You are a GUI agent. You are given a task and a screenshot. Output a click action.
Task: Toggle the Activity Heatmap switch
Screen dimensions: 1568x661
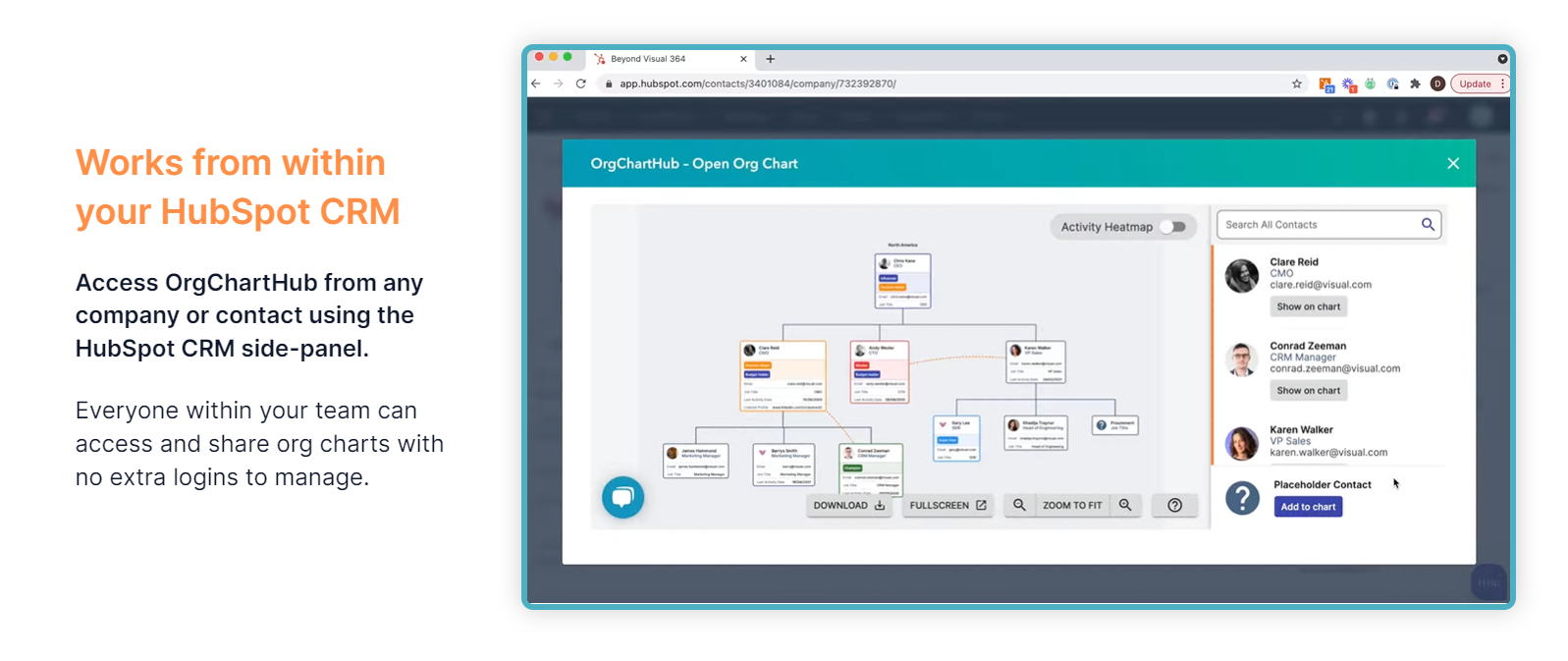click(1173, 227)
